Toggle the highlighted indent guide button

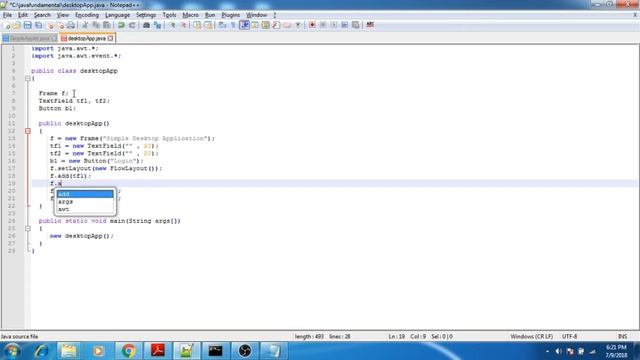(244, 25)
